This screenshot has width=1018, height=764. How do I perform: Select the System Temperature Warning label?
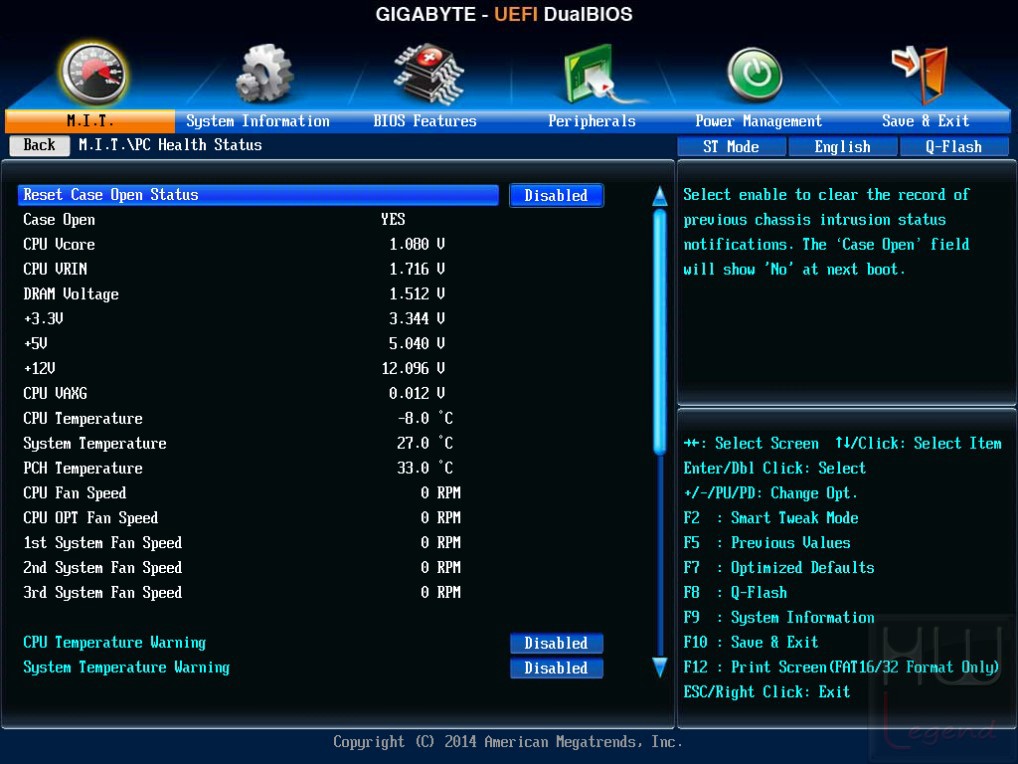127,667
